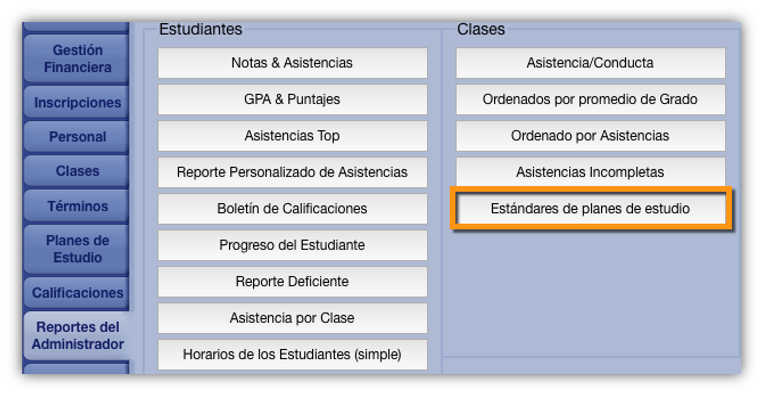This screenshot has width=781, height=404.
Task: Generate the Boletín de Calificaciones
Action: (292, 209)
